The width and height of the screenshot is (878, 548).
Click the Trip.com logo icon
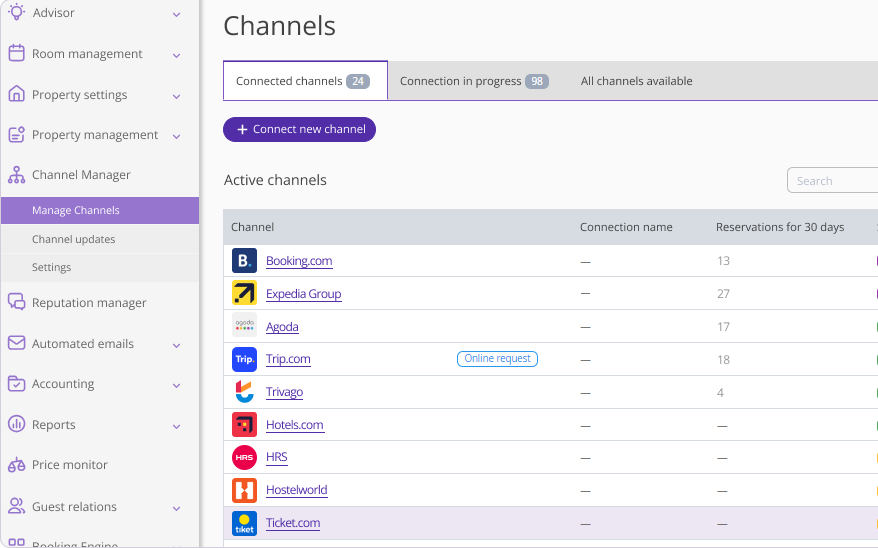click(x=244, y=359)
